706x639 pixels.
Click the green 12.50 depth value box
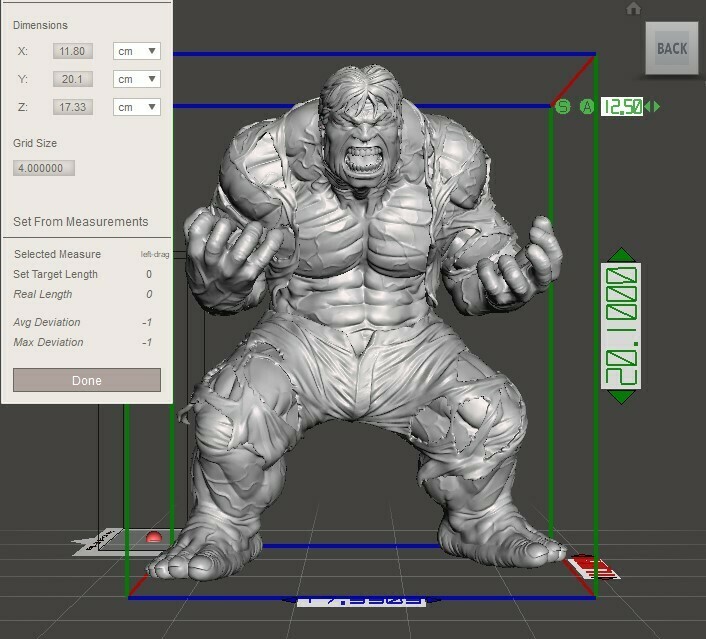point(622,107)
